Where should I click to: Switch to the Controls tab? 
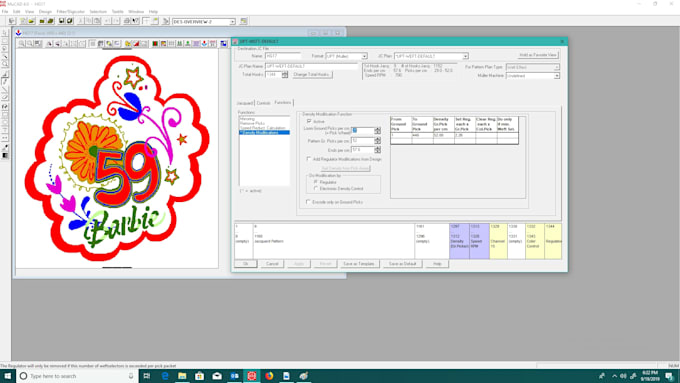[x=263, y=103]
